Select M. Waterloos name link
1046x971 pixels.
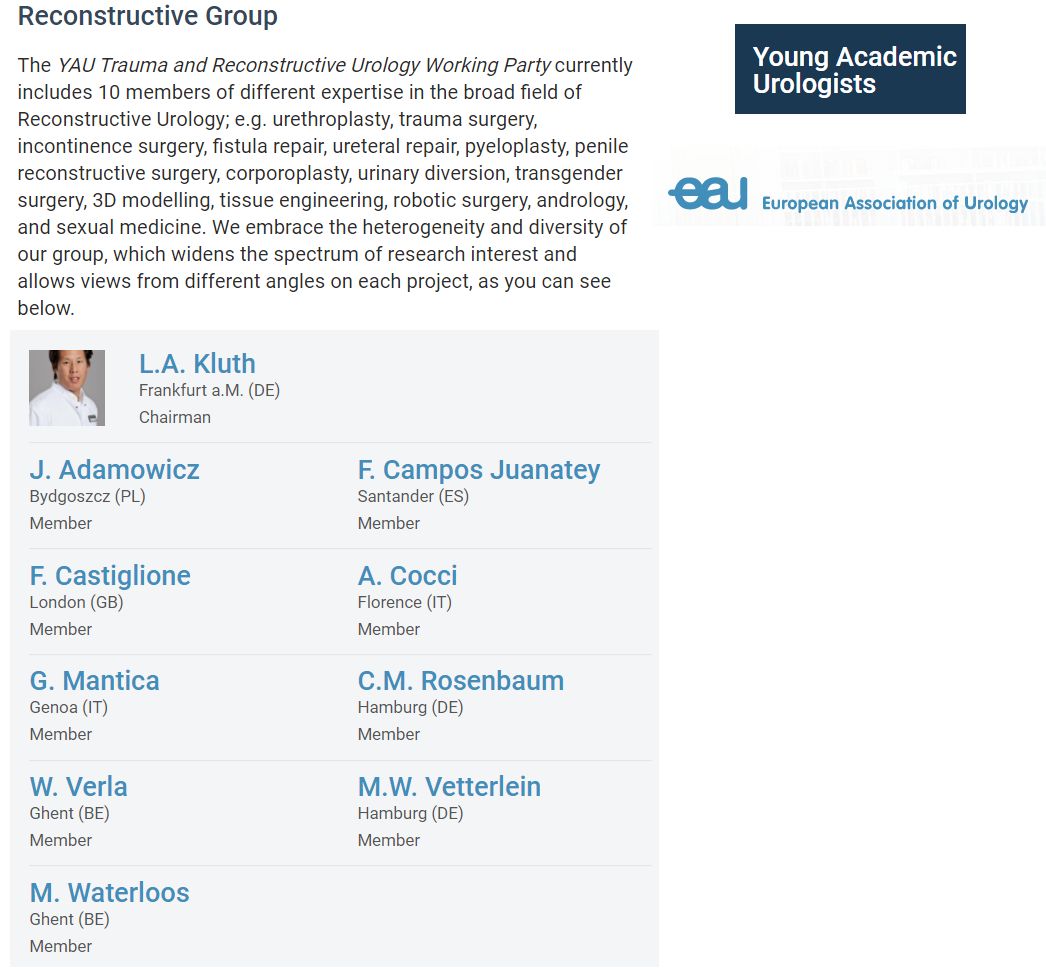pyautogui.click(x=110, y=893)
